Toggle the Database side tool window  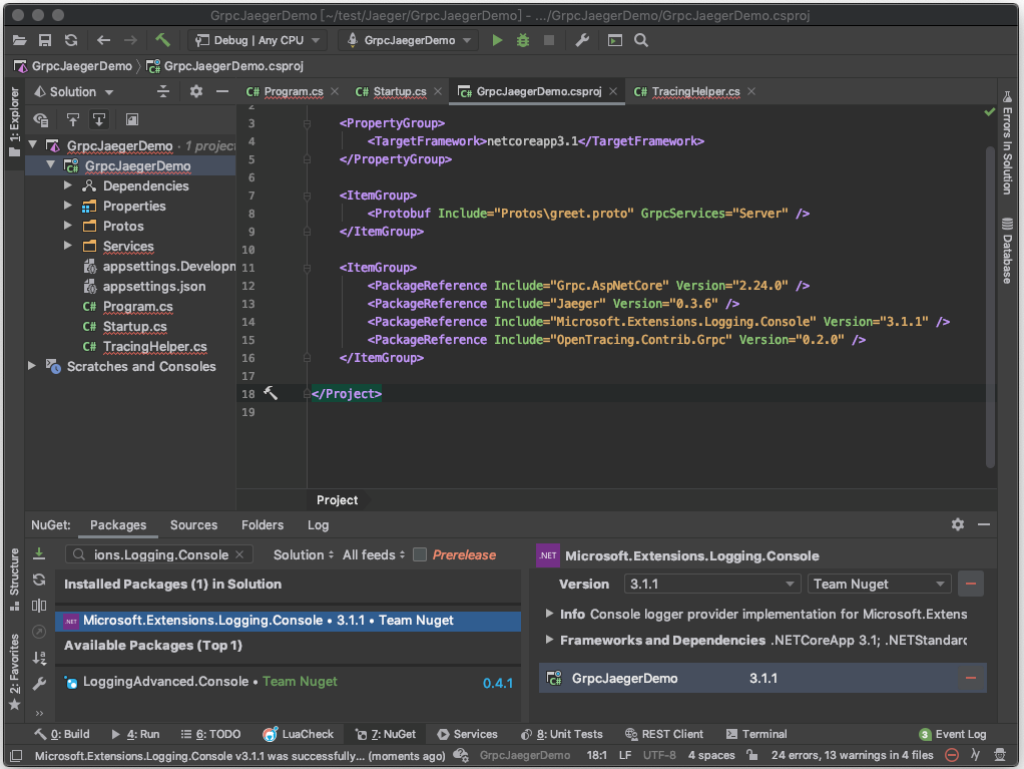click(x=1007, y=251)
